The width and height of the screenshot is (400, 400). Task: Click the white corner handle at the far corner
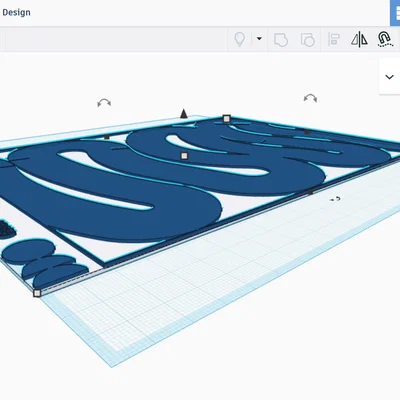pyautogui.click(x=227, y=119)
